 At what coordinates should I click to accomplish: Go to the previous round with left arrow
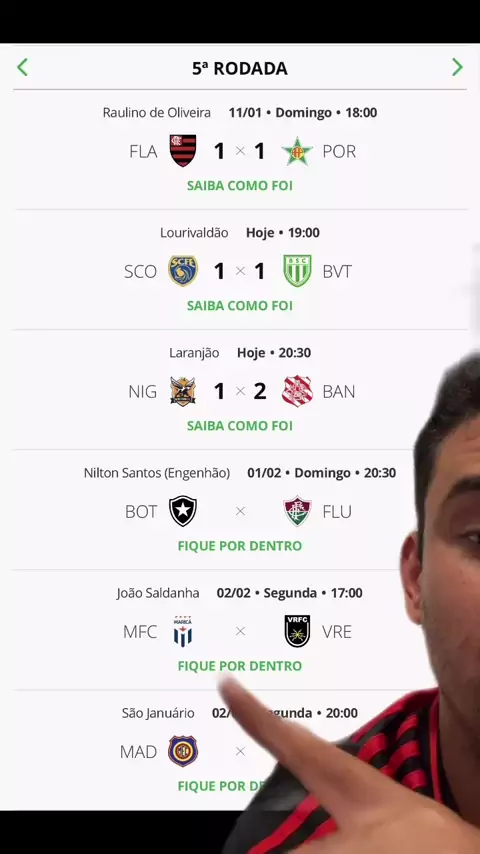tap(22, 68)
